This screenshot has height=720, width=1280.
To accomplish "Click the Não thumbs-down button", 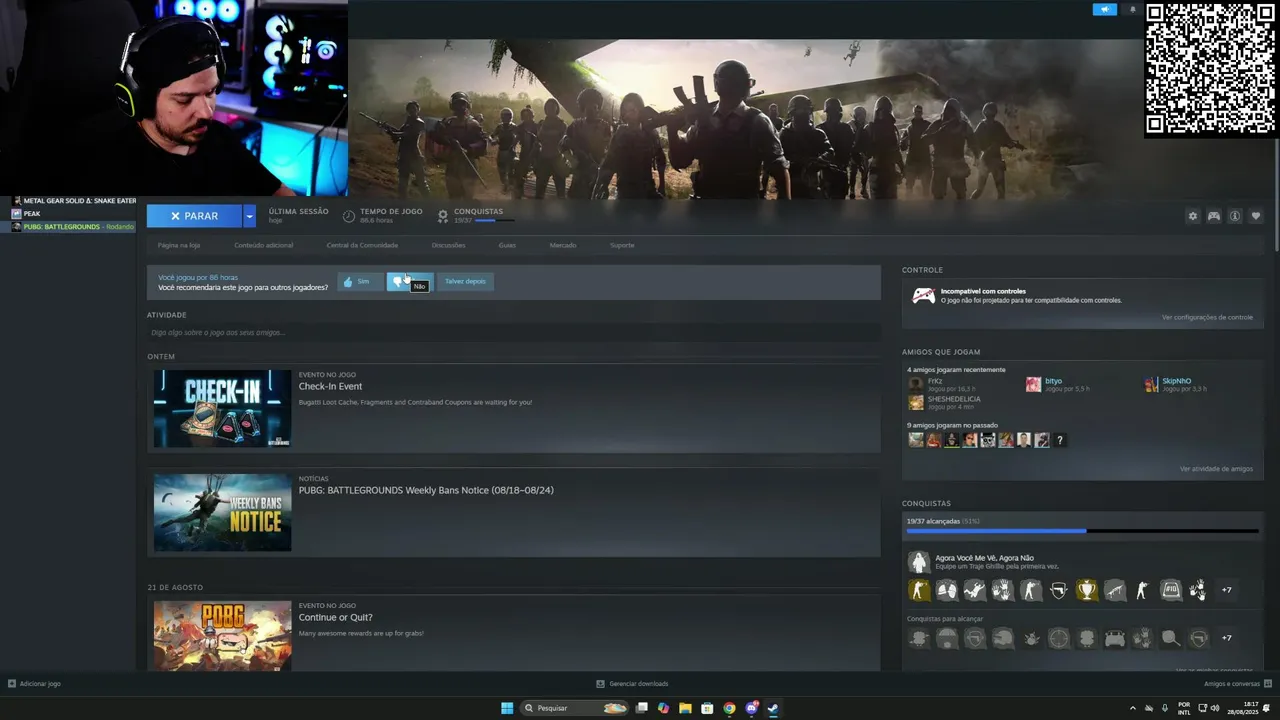I will click(x=410, y=282).
